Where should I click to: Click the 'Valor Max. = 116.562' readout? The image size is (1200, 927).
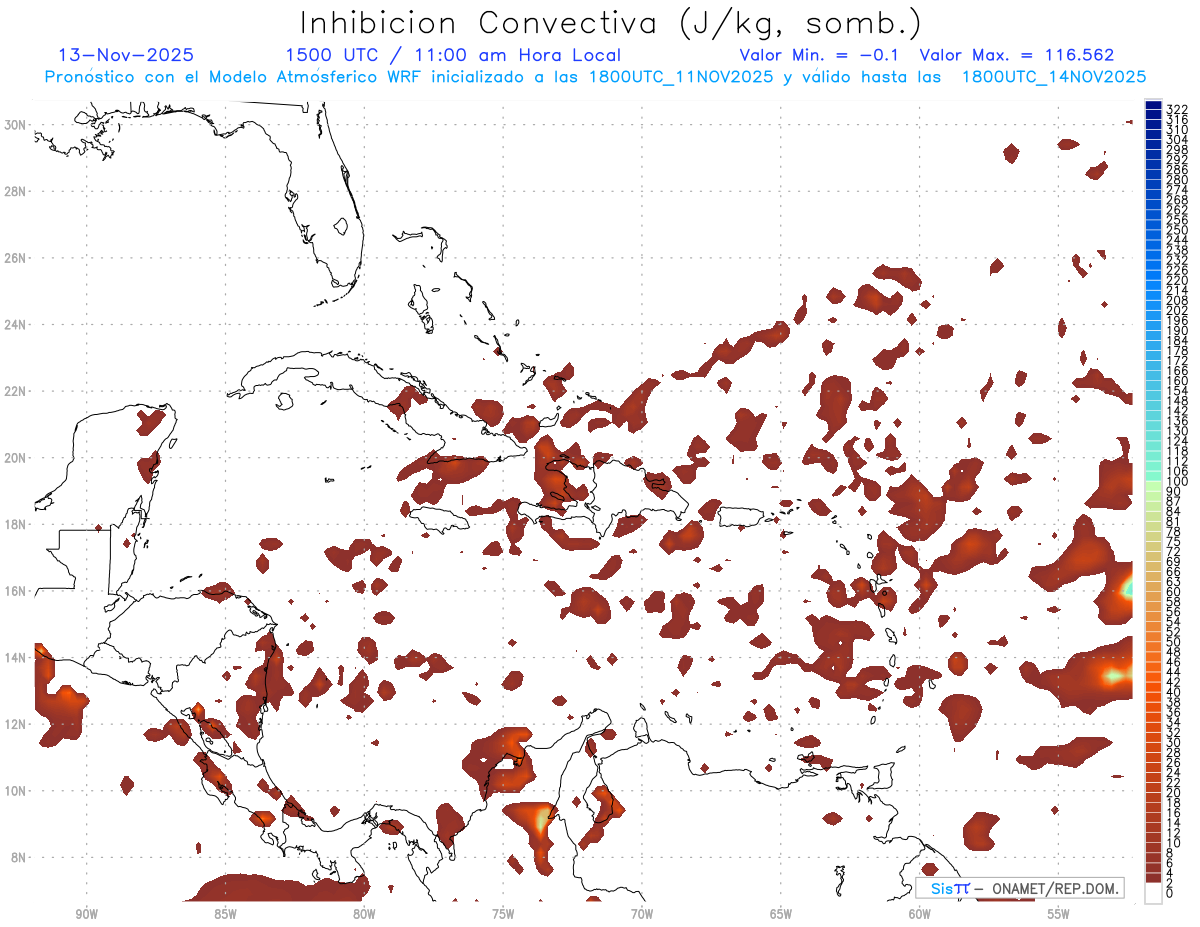tap(1017, 55)
